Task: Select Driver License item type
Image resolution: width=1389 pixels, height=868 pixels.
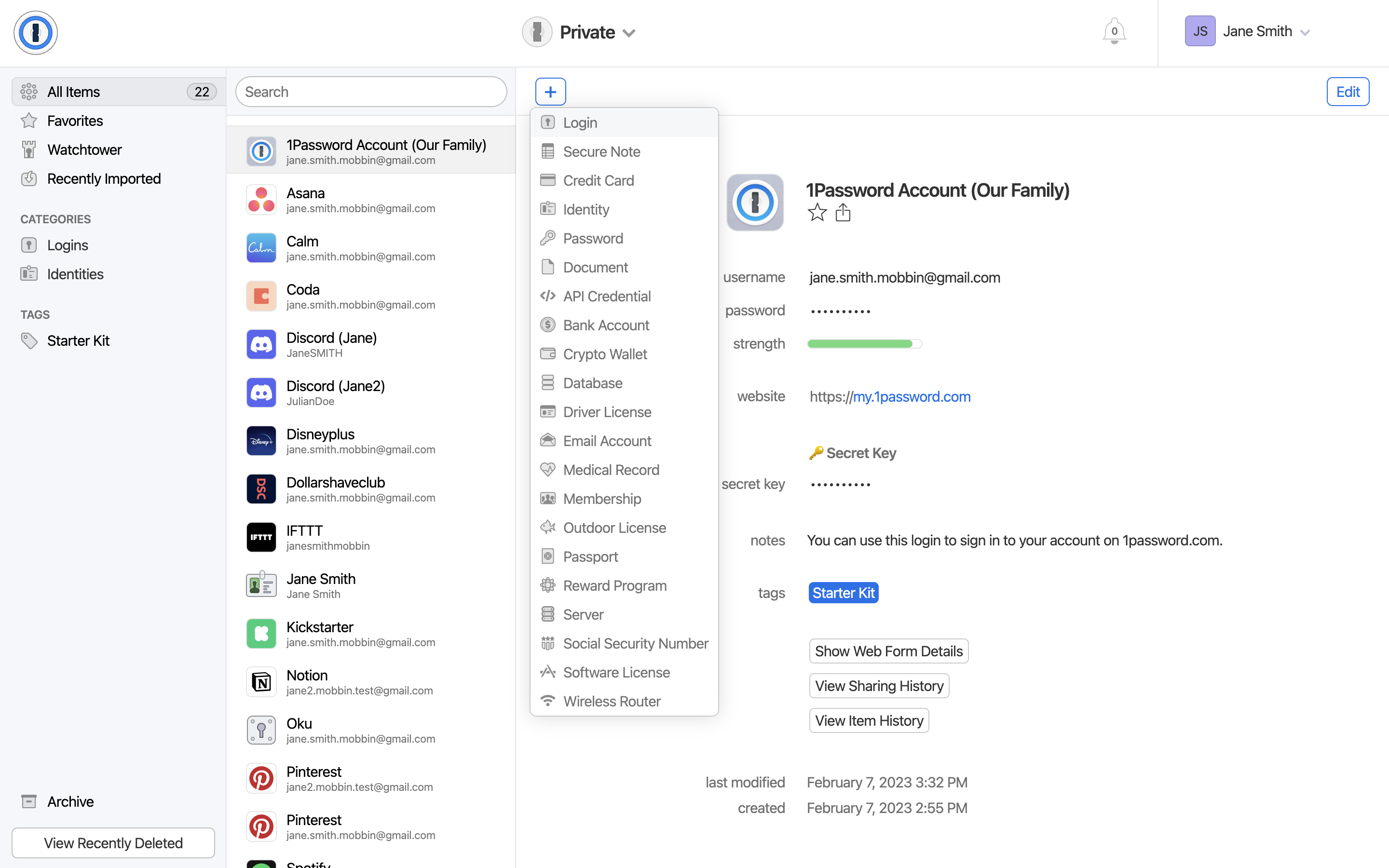Action: [x=624, y=412]
